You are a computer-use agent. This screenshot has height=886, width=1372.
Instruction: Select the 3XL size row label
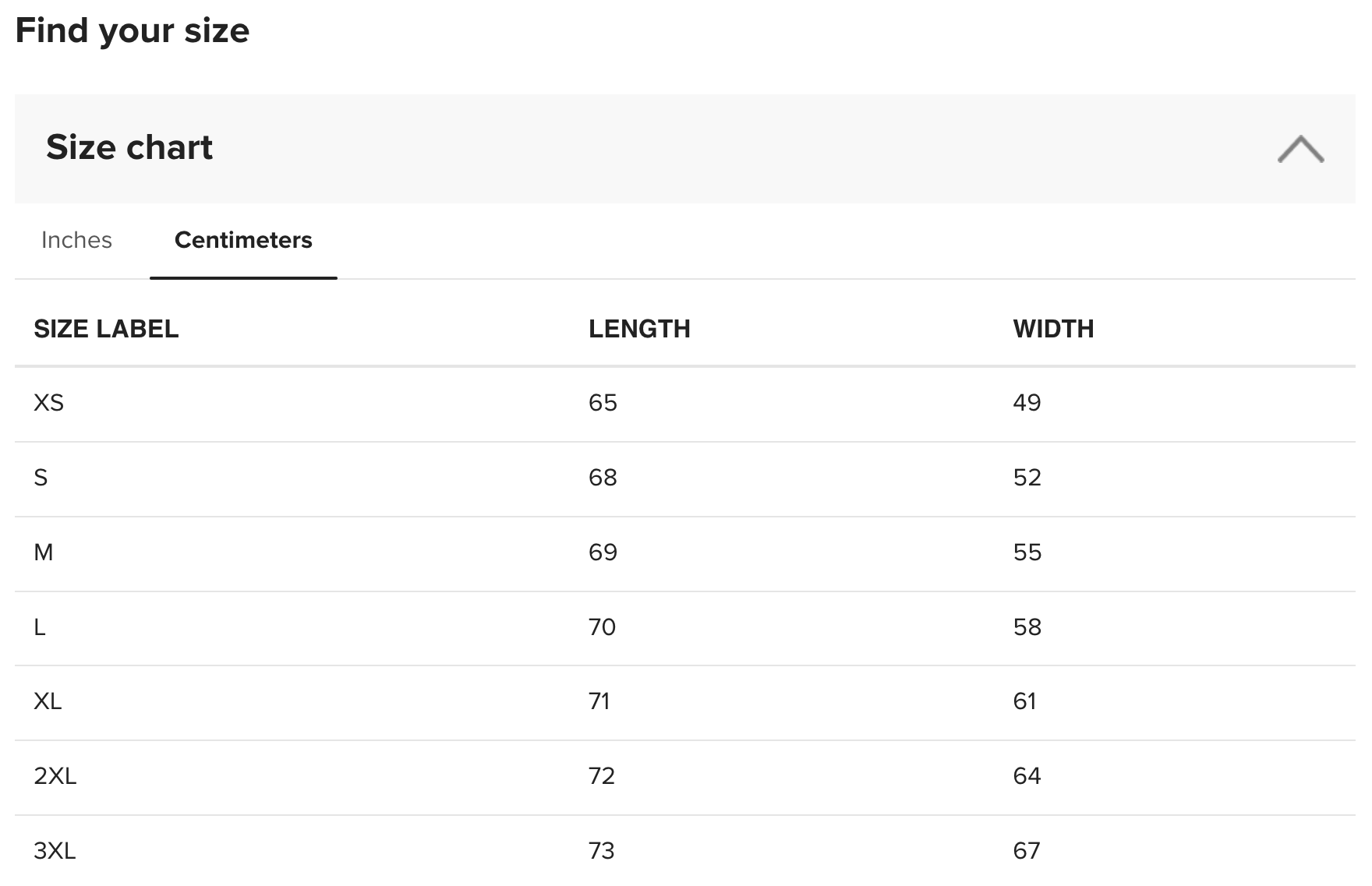55,851
